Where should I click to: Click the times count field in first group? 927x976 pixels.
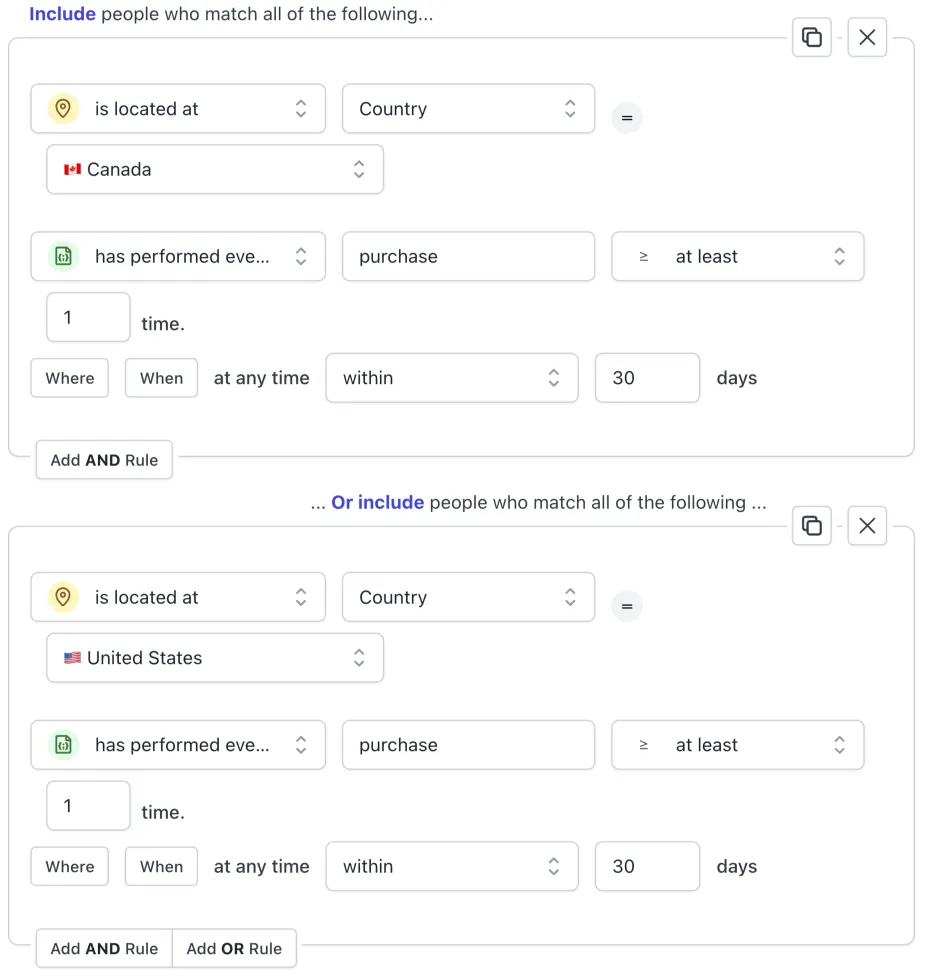click(x=88, y=317)
